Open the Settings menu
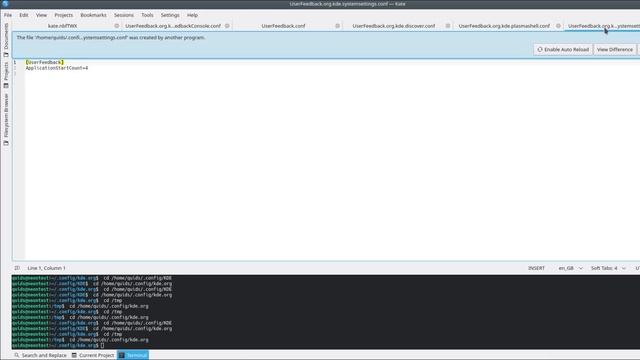640x360 pixels. (170, 15)
